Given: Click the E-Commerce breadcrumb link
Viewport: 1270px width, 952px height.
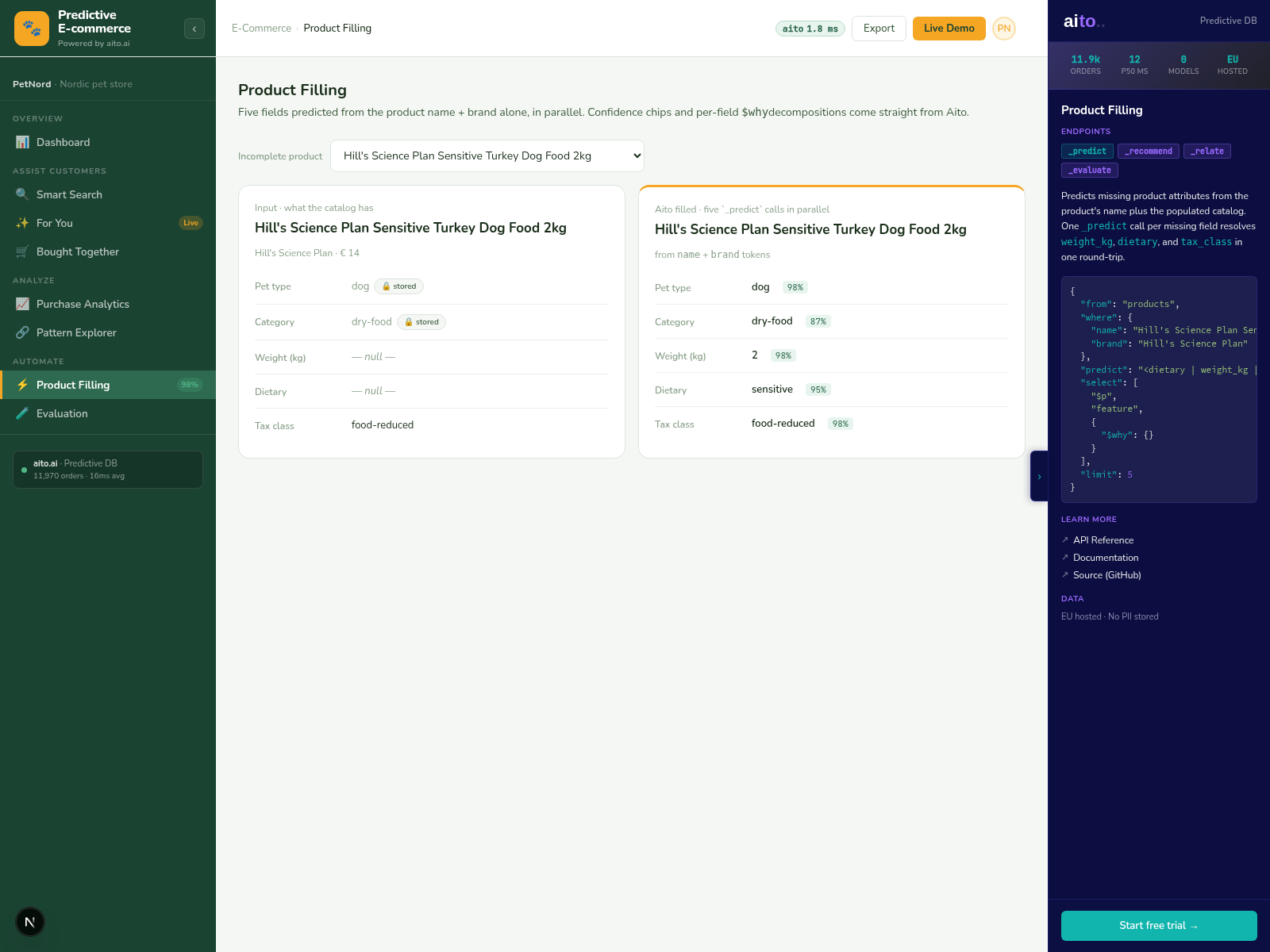Looking at the screenshot, I should (261, 29).
